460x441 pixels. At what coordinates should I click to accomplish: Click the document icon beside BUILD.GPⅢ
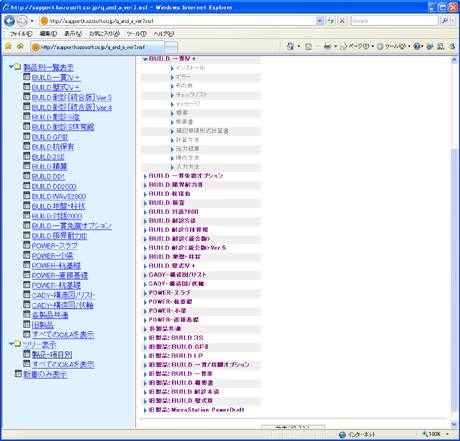click(27, 136)
